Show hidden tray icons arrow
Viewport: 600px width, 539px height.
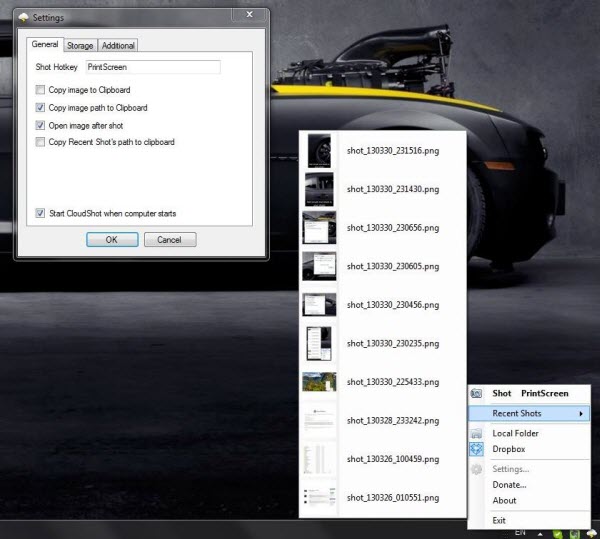click(x=541, y=533)
